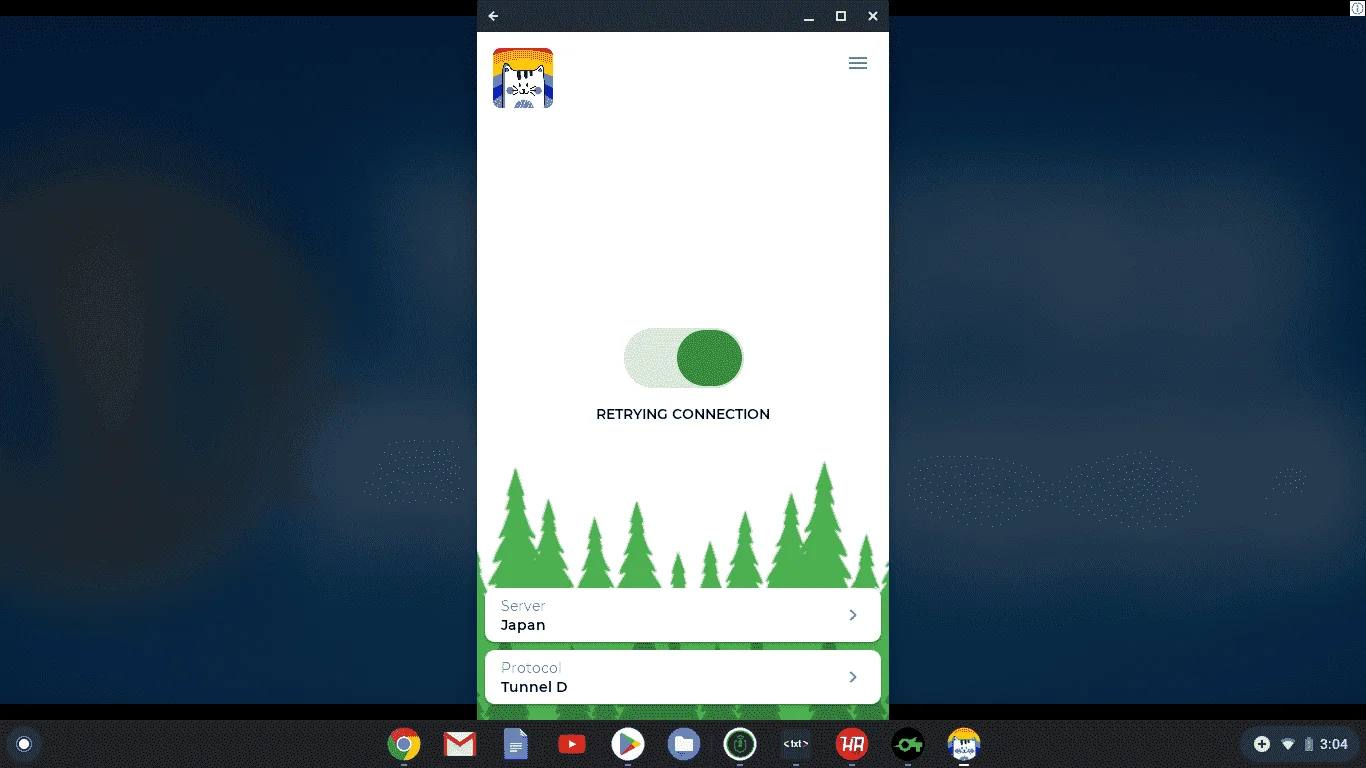Expand the Protocol Tunnel D chevron
1366x768 pixels.
coord(853,677)
